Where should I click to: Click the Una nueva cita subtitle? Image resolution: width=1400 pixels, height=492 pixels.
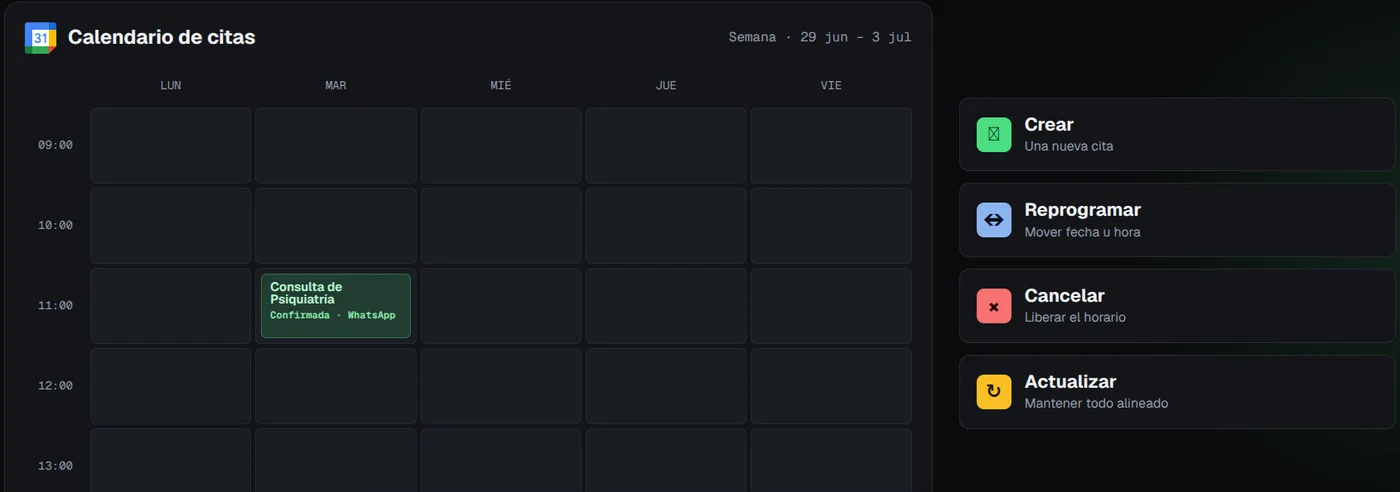coord(1069,146)
